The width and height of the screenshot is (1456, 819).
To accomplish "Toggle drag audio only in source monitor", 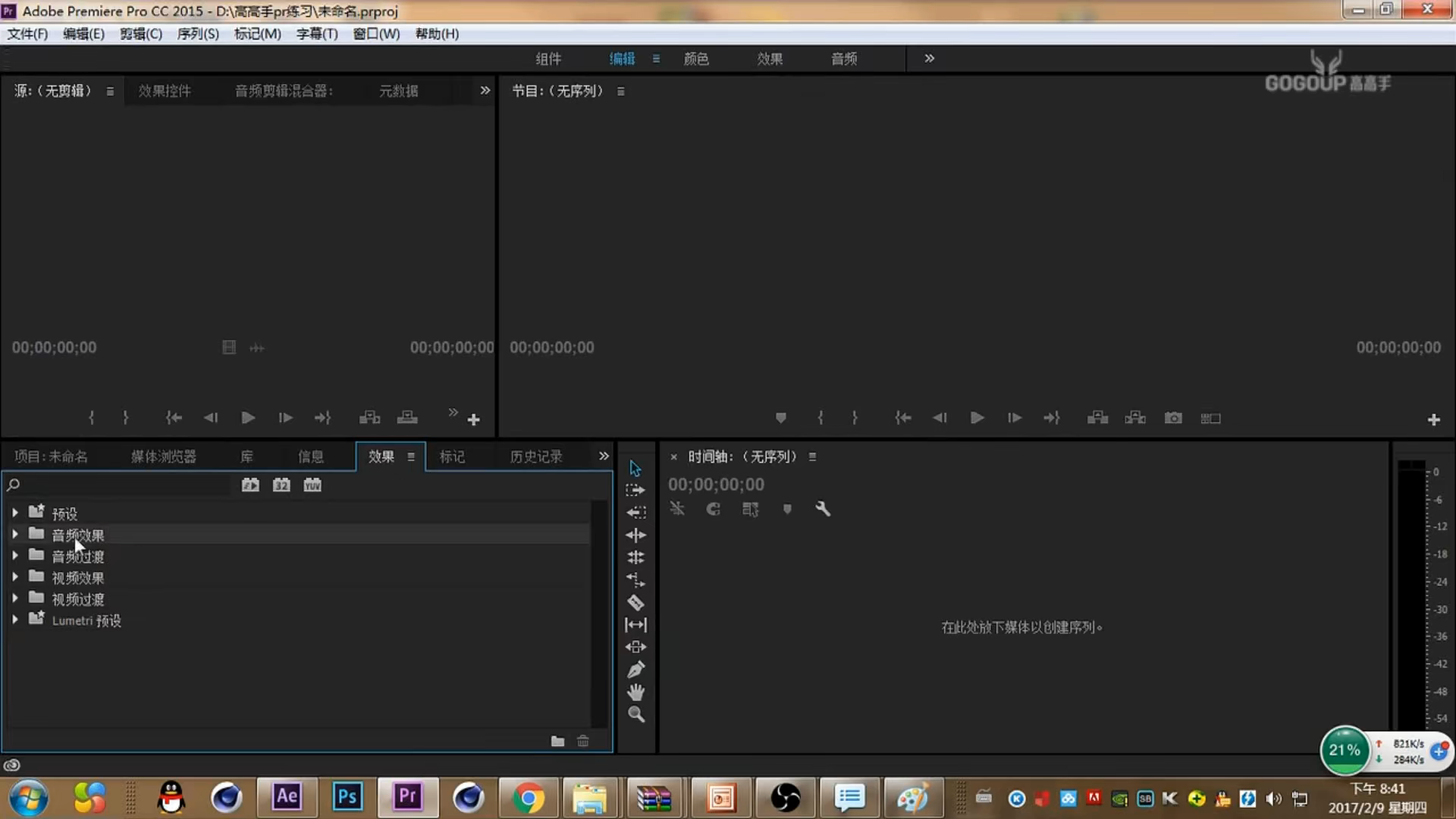I will tap(257, 348).
